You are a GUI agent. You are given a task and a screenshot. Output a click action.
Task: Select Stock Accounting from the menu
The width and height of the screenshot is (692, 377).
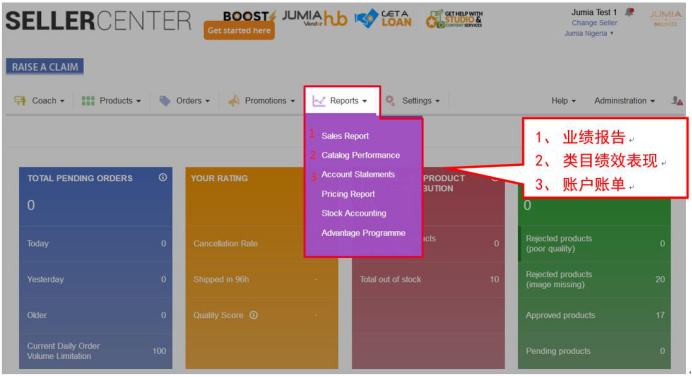coord(354,213)
